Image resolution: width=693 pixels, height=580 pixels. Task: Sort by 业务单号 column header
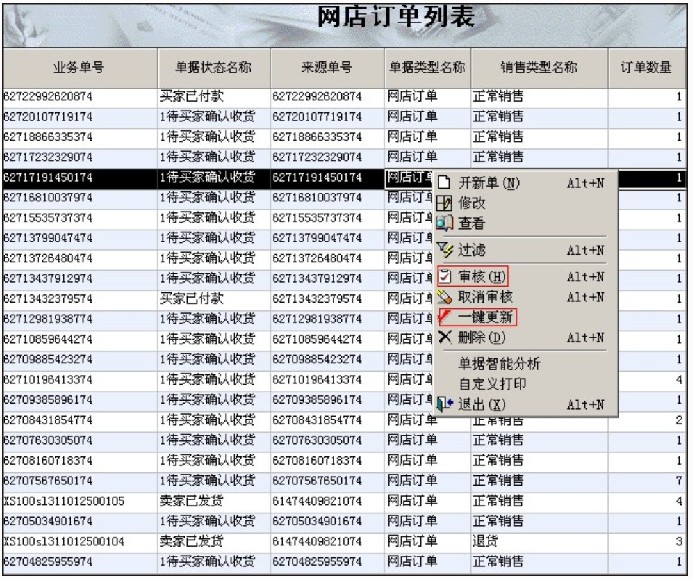[x=80, y=68]
